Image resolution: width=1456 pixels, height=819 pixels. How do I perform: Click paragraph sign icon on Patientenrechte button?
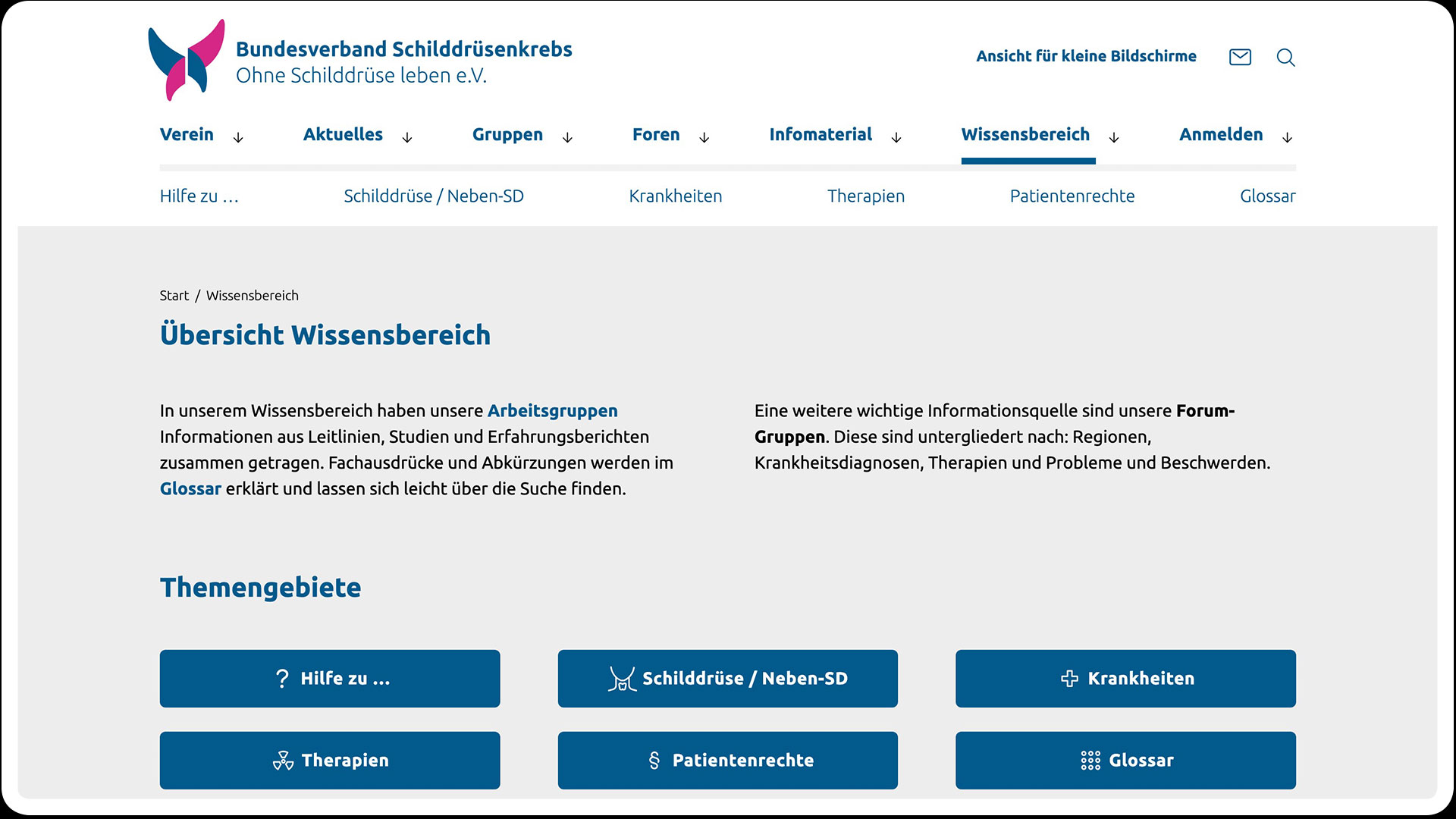click(654, 761)
